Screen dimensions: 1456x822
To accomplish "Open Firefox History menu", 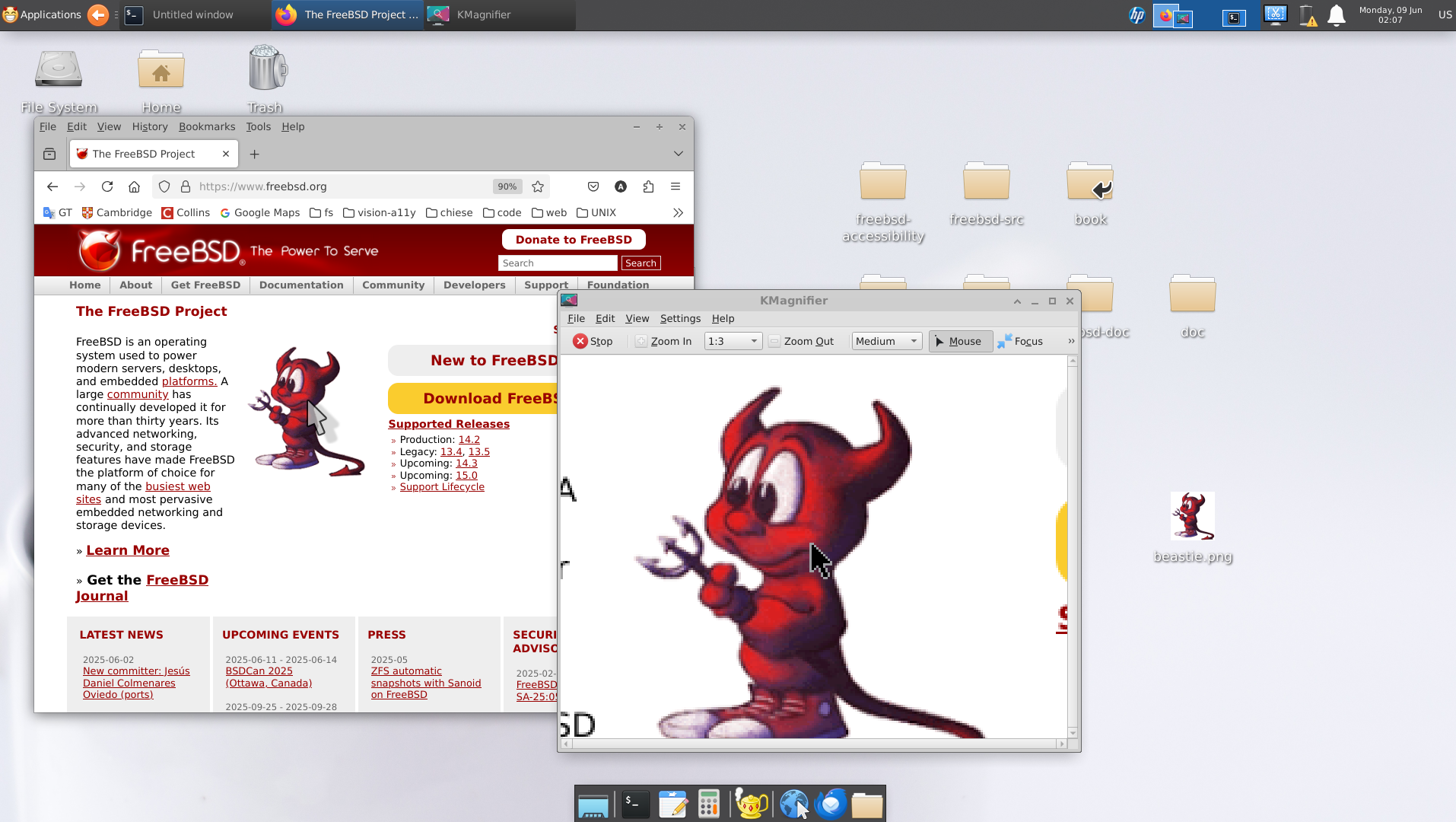I will (x=150, y=126).
